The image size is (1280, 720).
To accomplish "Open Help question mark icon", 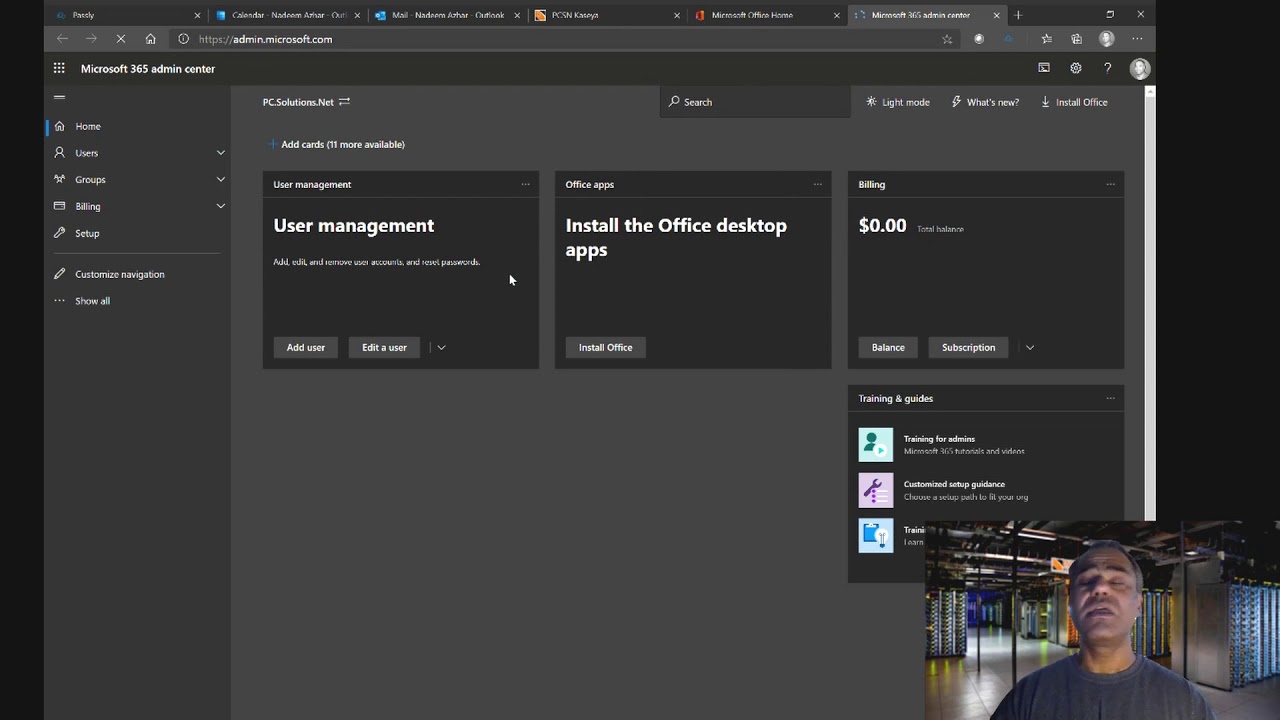I will pos(1107,68).
